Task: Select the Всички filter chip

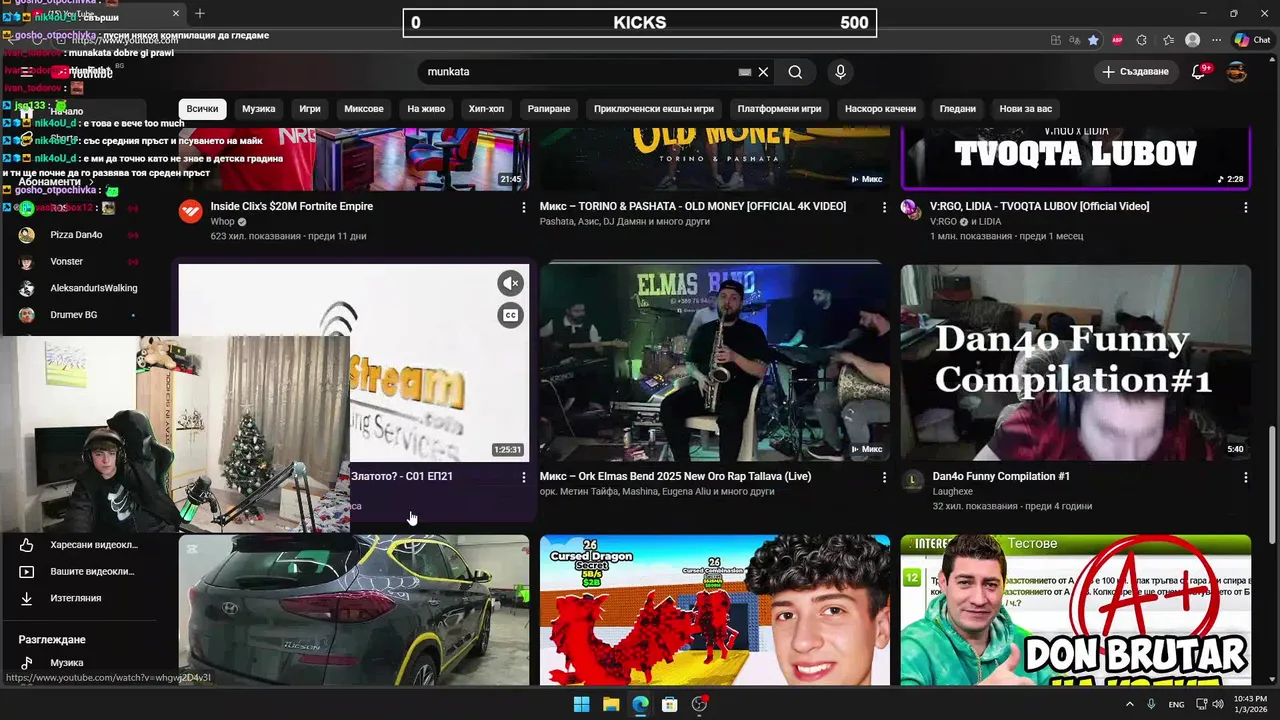Action: 202,109
